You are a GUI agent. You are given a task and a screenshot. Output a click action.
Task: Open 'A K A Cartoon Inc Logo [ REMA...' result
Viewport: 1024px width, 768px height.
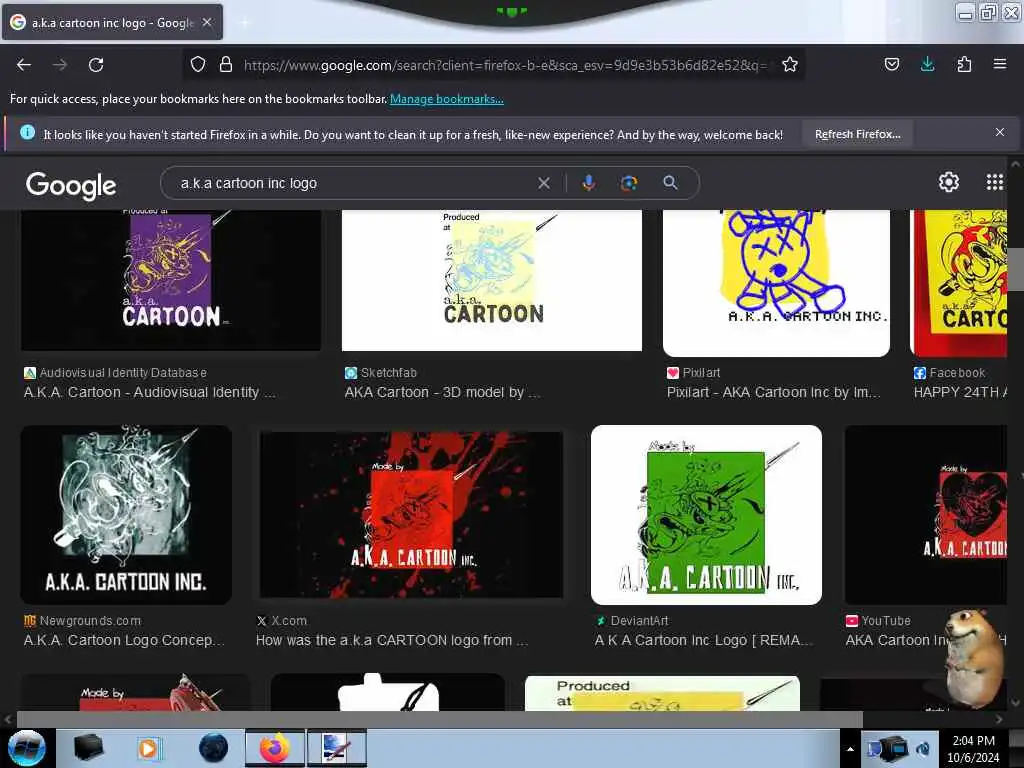point(703,640)
